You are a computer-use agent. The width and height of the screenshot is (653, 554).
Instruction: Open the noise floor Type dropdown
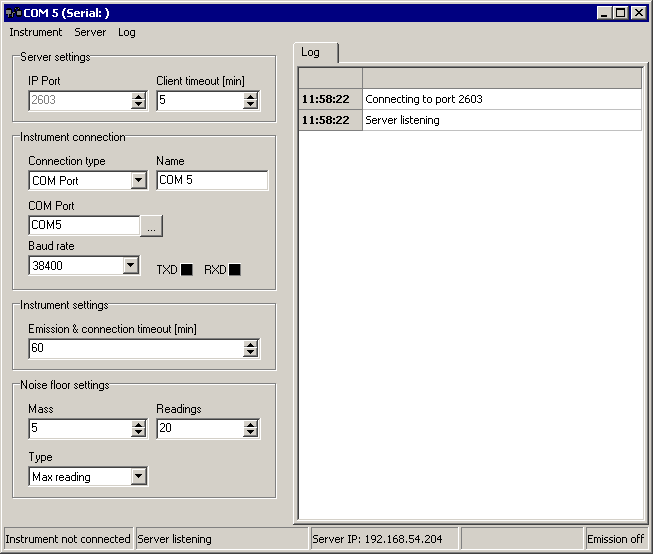pos(139,477)
